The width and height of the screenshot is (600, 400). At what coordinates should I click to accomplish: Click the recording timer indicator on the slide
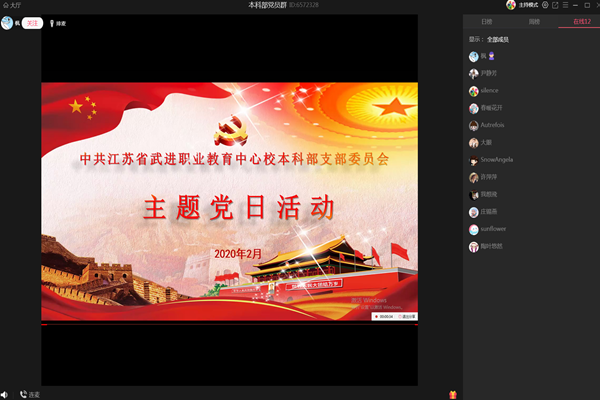pos(384,317)
